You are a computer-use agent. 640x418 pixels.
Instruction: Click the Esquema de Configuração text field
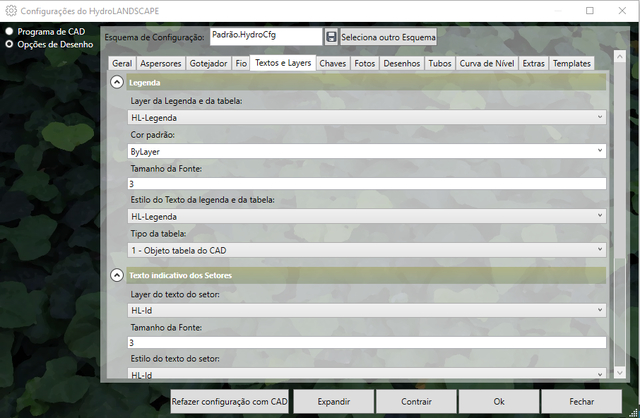click(265, 36)
